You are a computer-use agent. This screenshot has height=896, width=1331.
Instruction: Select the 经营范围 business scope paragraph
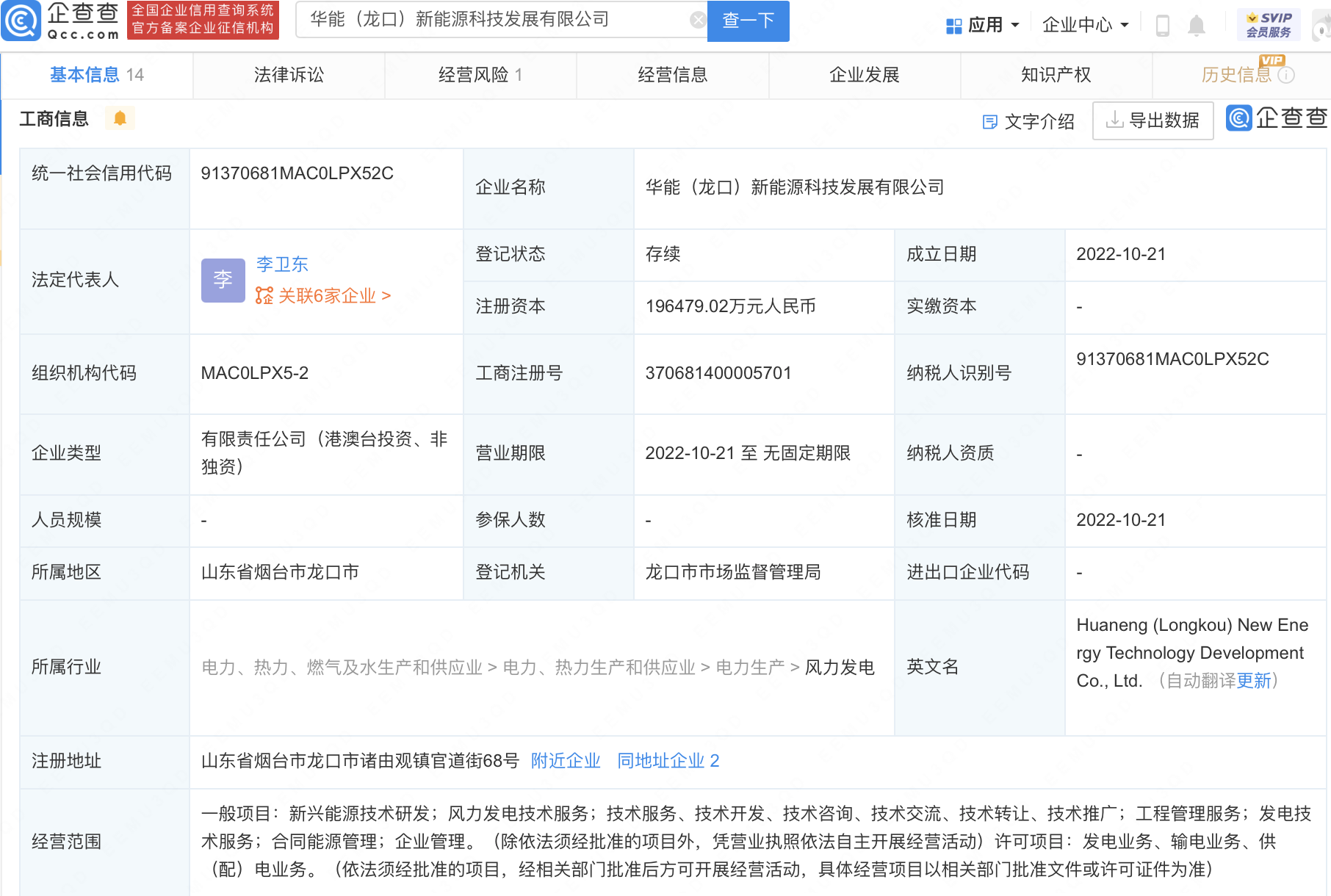click(x=756, y=842)
